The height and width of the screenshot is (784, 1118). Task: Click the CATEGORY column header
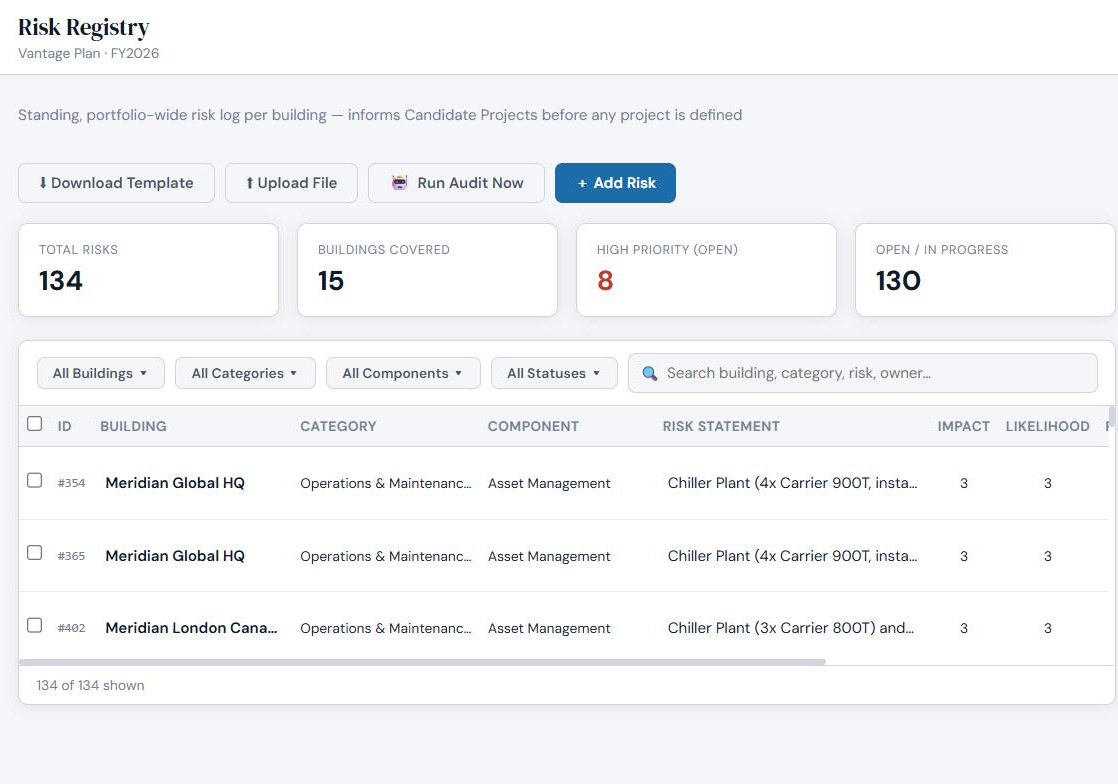click(x=338, y=426)
